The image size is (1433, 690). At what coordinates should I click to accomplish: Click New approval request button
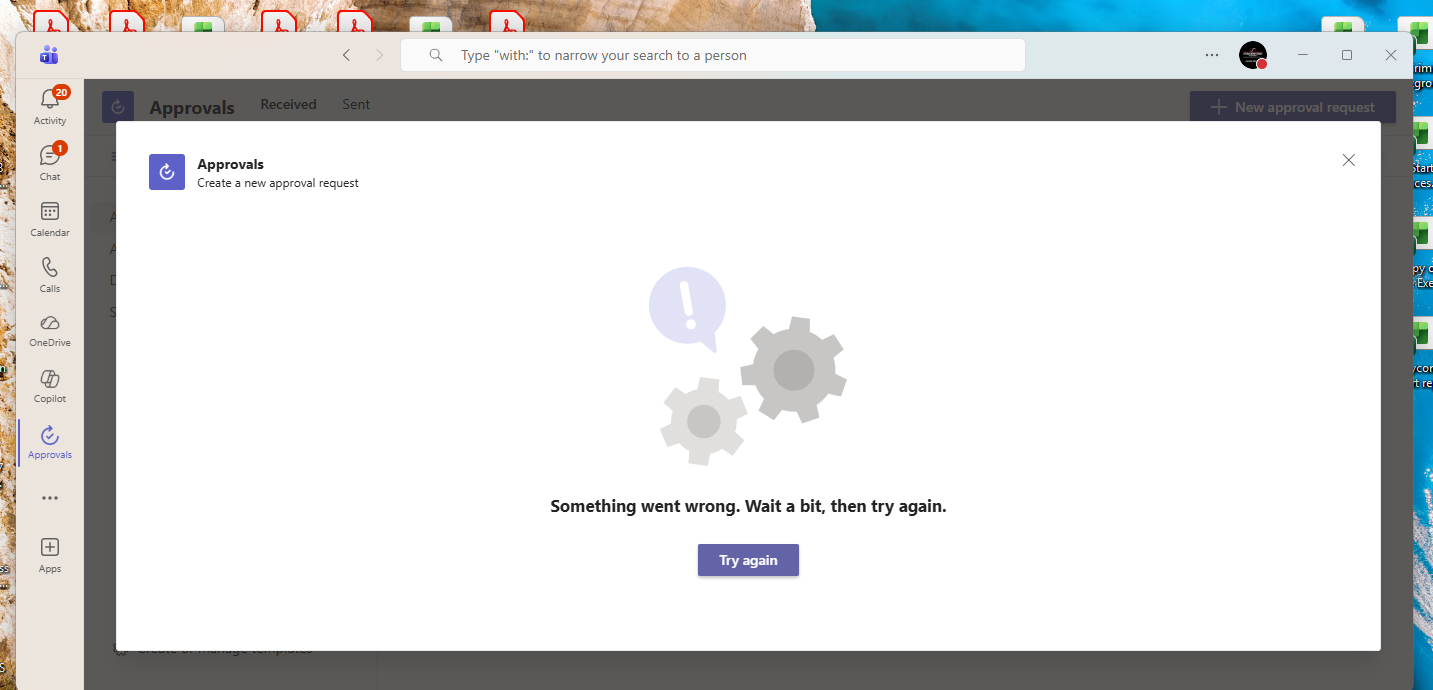pos(1292,107)
